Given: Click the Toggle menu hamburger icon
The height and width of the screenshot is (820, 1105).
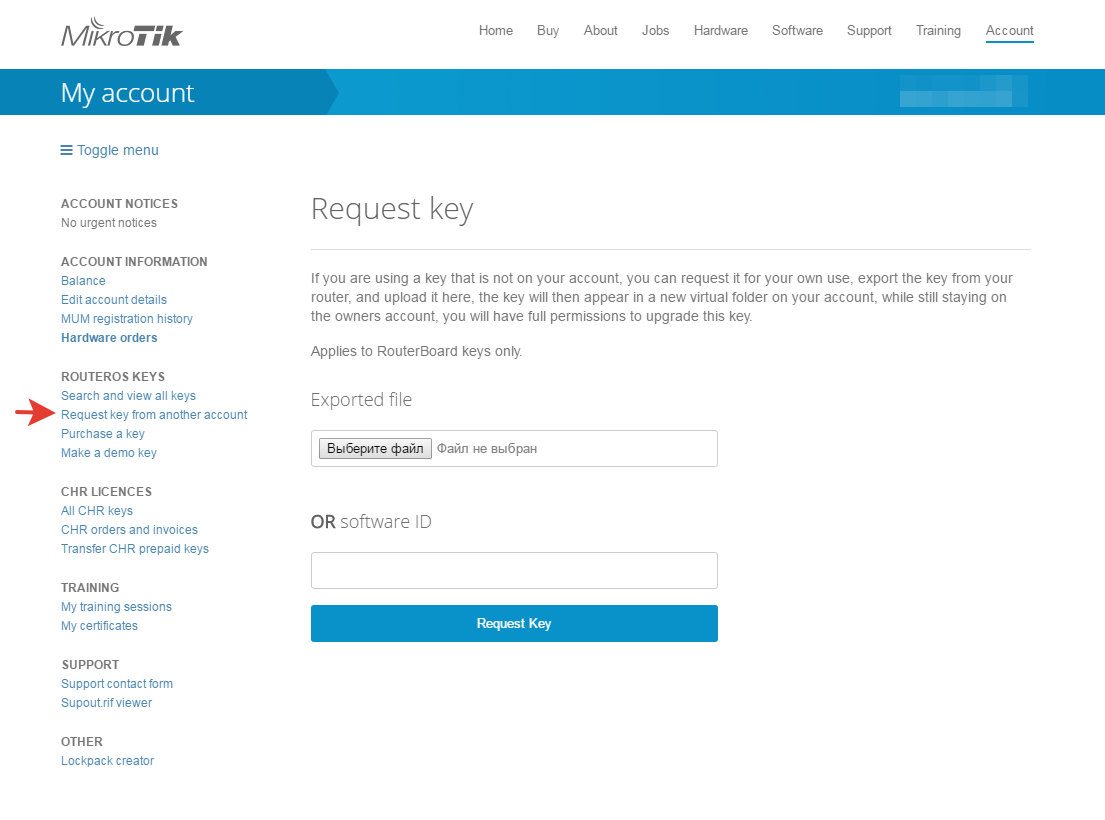Looking at the screenshot, I should point(66,150).
